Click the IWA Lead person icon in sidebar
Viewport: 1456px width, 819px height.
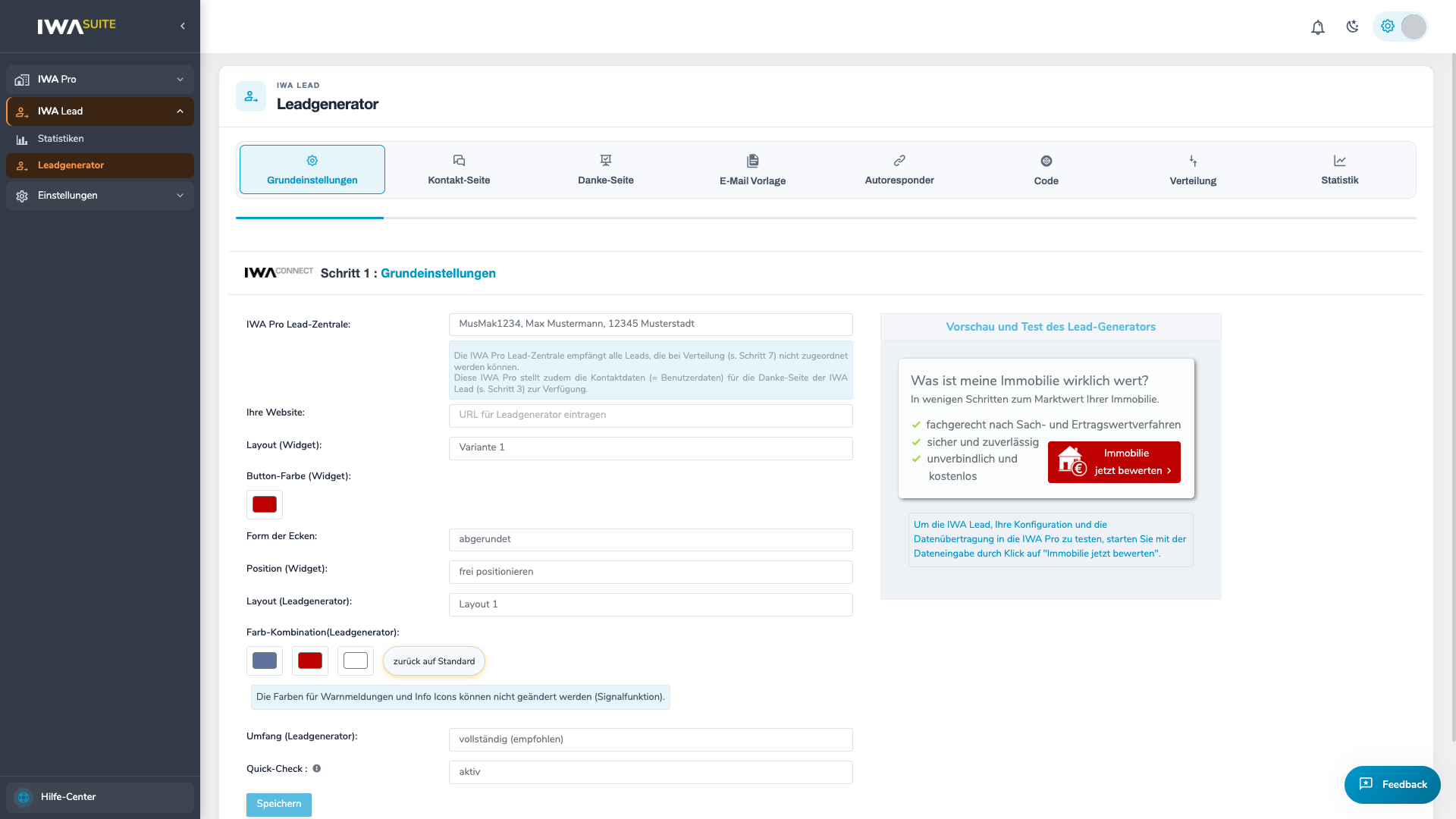tap(22, 111)
